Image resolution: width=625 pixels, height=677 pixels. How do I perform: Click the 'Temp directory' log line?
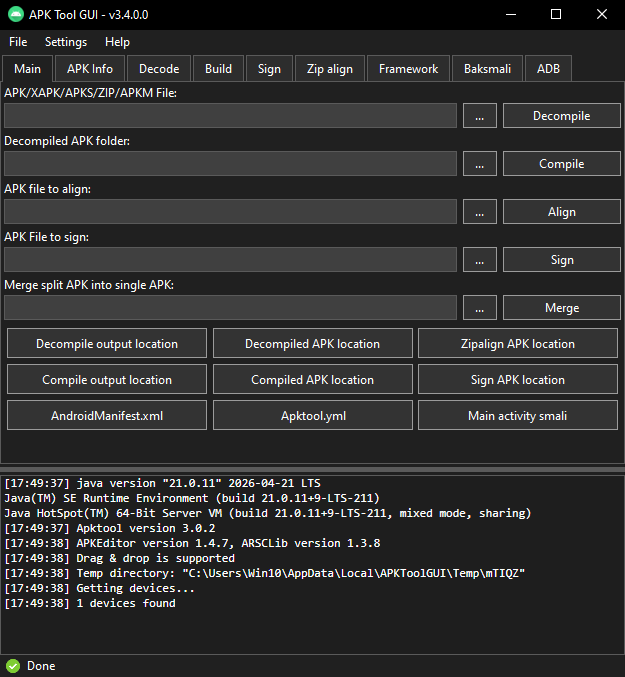(x=265, y=573)
